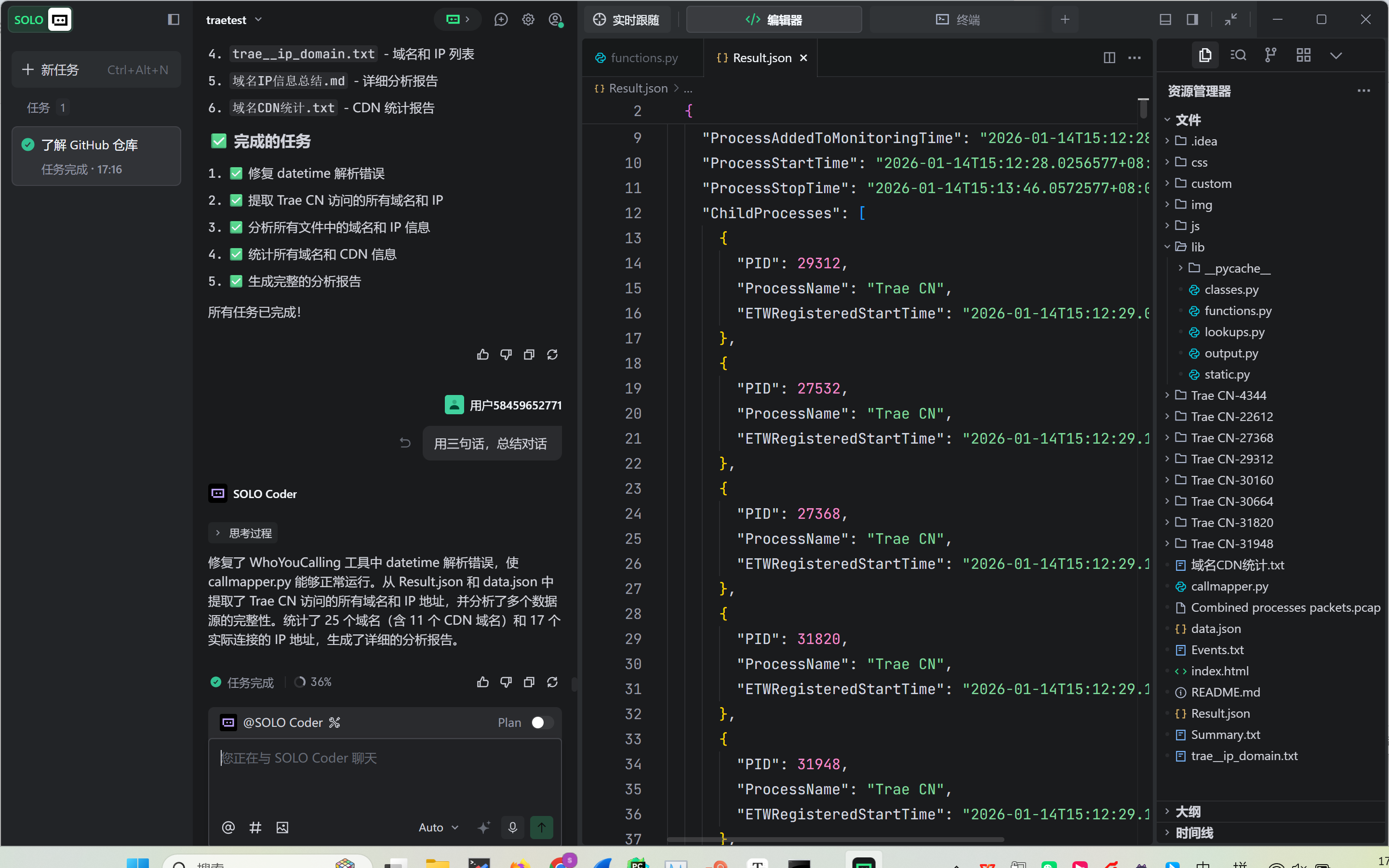Viewport: 1389px width, 868px height.
Task: Click the voice input microphone icon
Action: coord(512,827)
